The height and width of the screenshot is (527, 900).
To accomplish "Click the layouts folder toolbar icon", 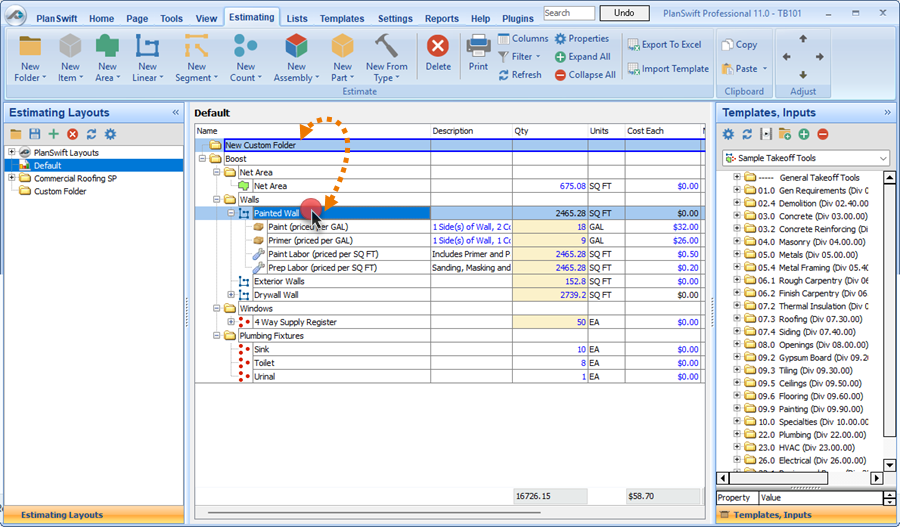I will pos(16,134).
